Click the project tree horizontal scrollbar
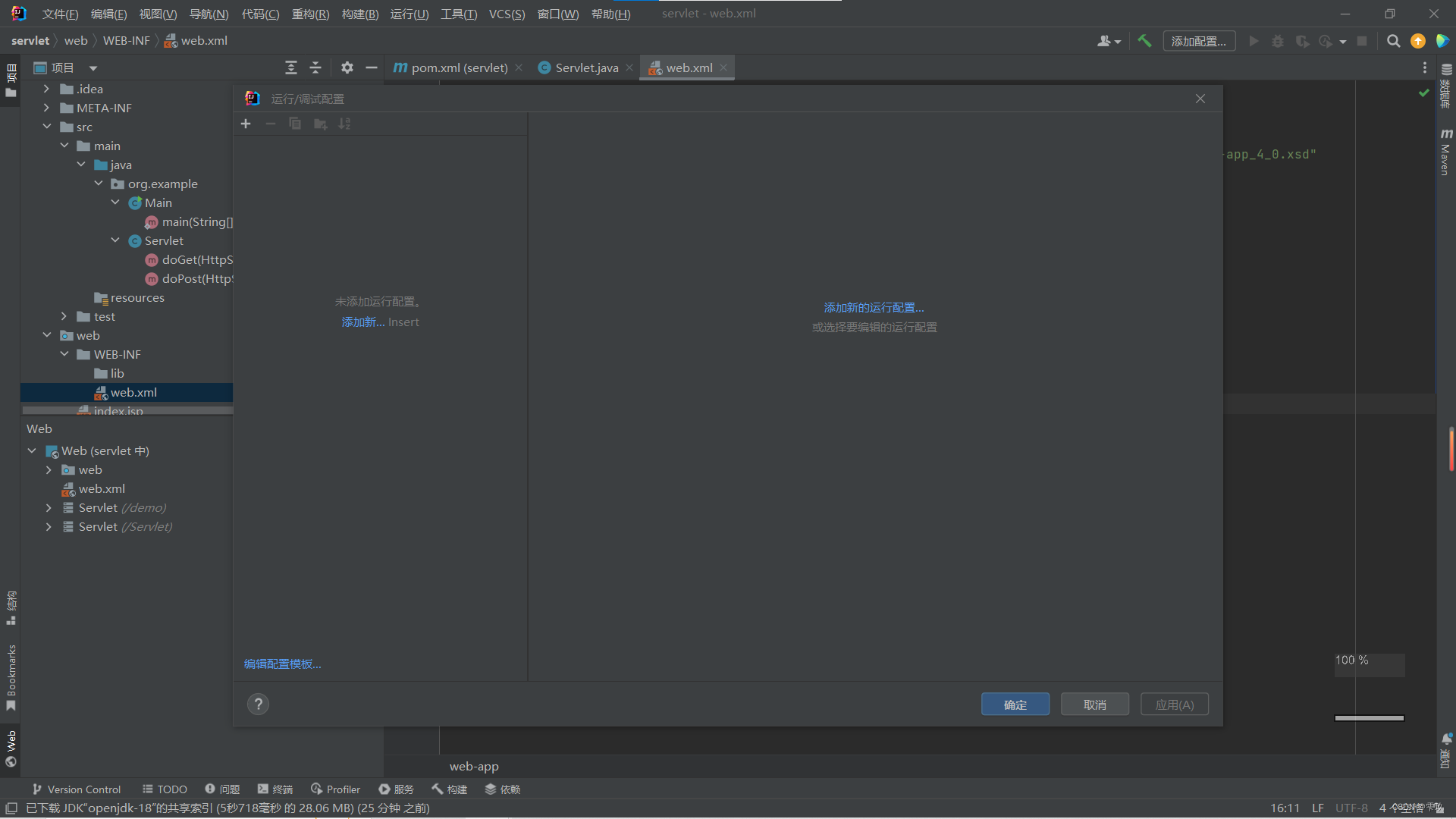The width and height of the screenshot is (1456, 819). click(127, 410)
